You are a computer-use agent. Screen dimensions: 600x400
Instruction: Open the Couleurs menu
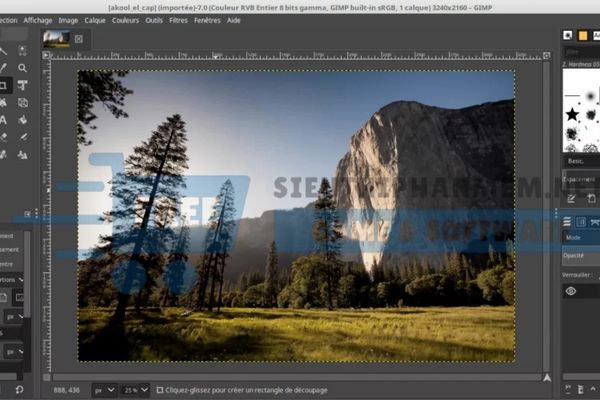[x=126, y=19]
